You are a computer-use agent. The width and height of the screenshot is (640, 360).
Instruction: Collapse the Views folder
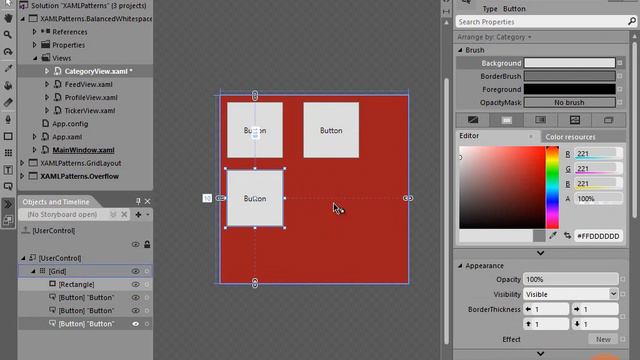pos(35,58)
